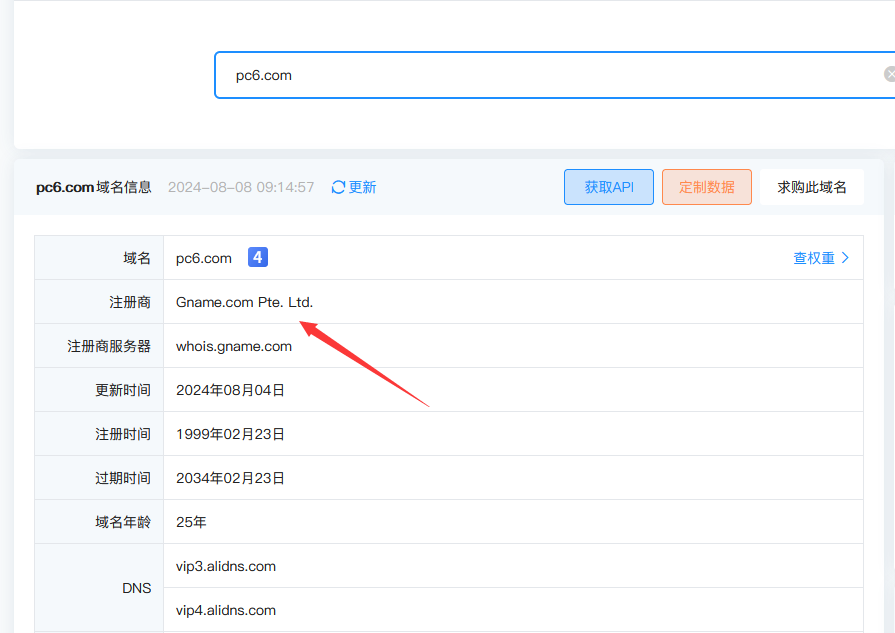Open the 查权重 link

coord(814,258)
